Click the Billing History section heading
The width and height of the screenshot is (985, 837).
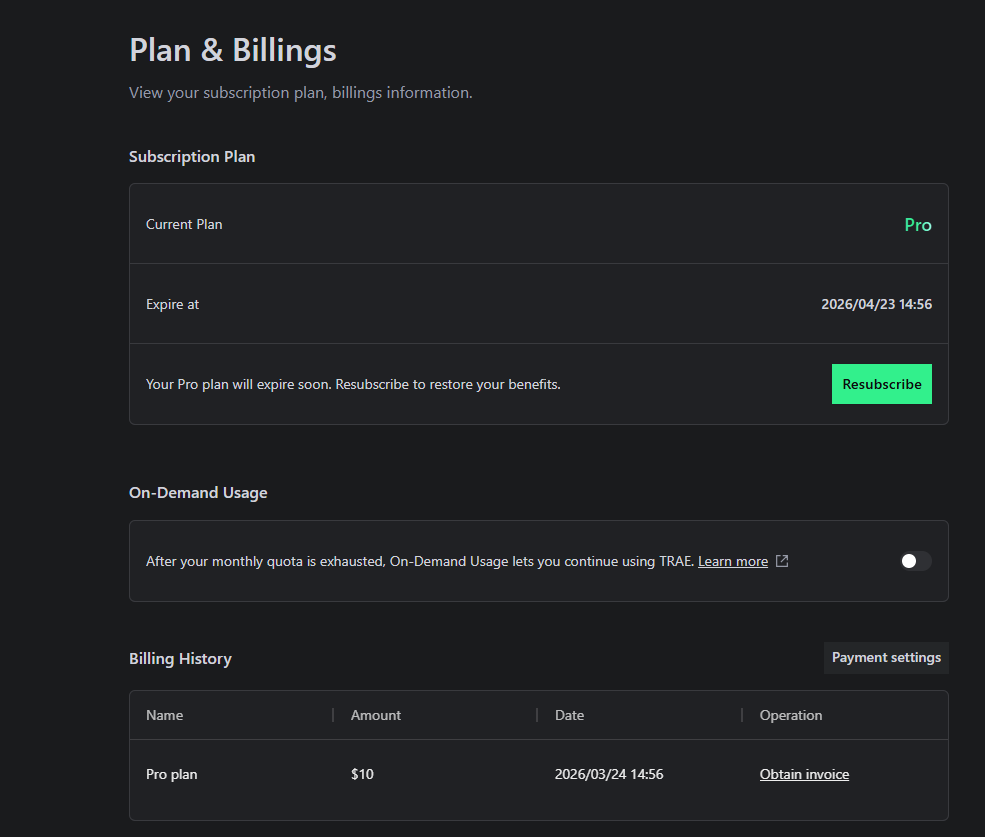tap(180, 659)
